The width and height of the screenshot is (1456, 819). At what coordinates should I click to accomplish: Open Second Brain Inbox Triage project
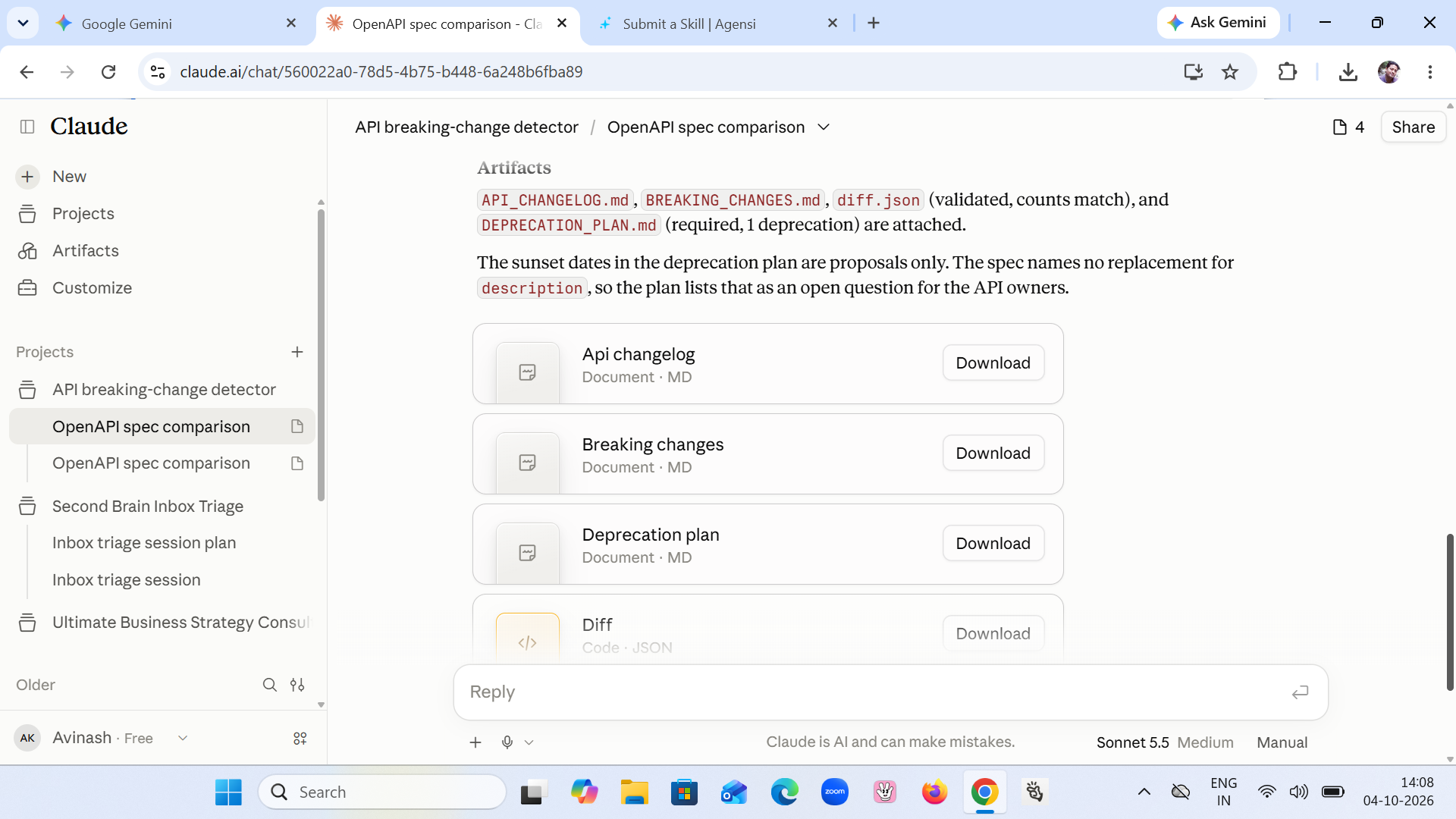[147, 507]
